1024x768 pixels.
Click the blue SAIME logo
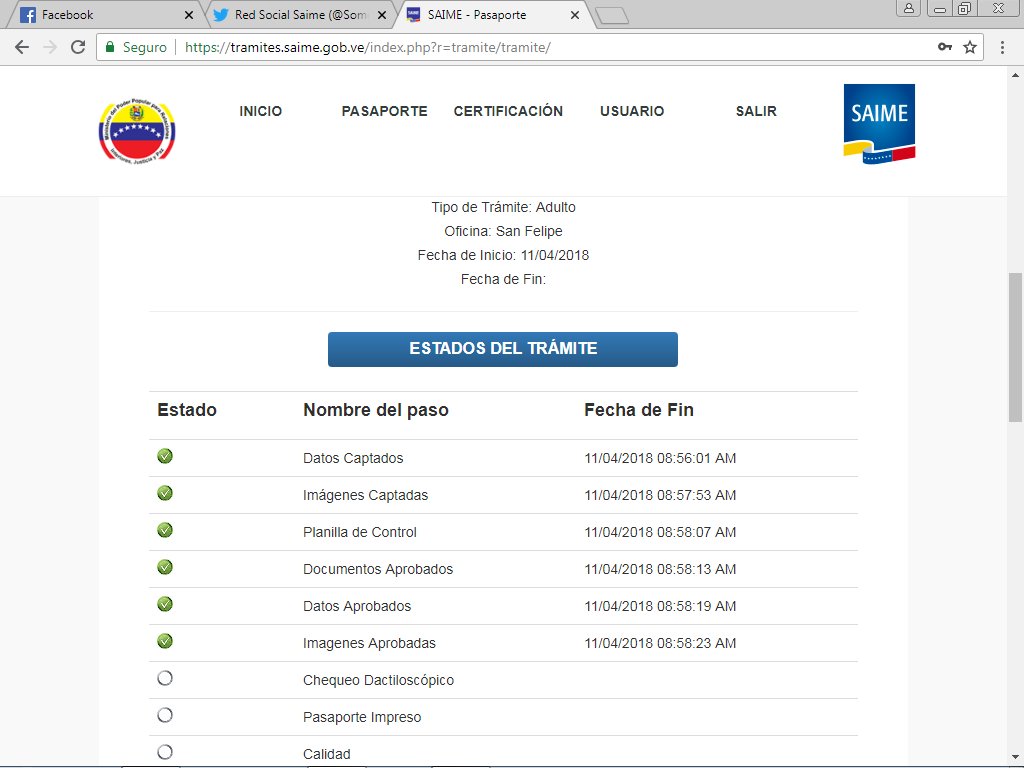(x=879, y=123)
